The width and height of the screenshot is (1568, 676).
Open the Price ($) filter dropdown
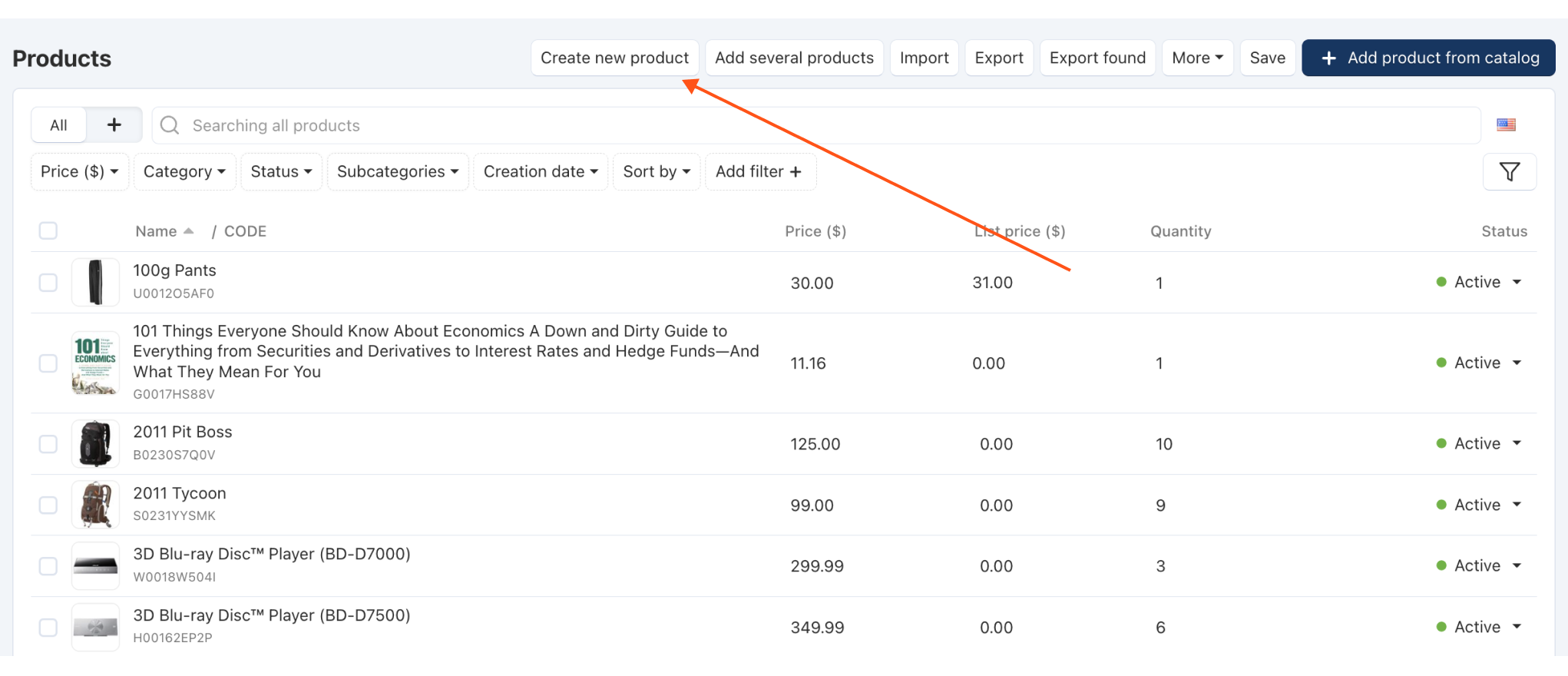pyautogui.click(x=79, y=171)
